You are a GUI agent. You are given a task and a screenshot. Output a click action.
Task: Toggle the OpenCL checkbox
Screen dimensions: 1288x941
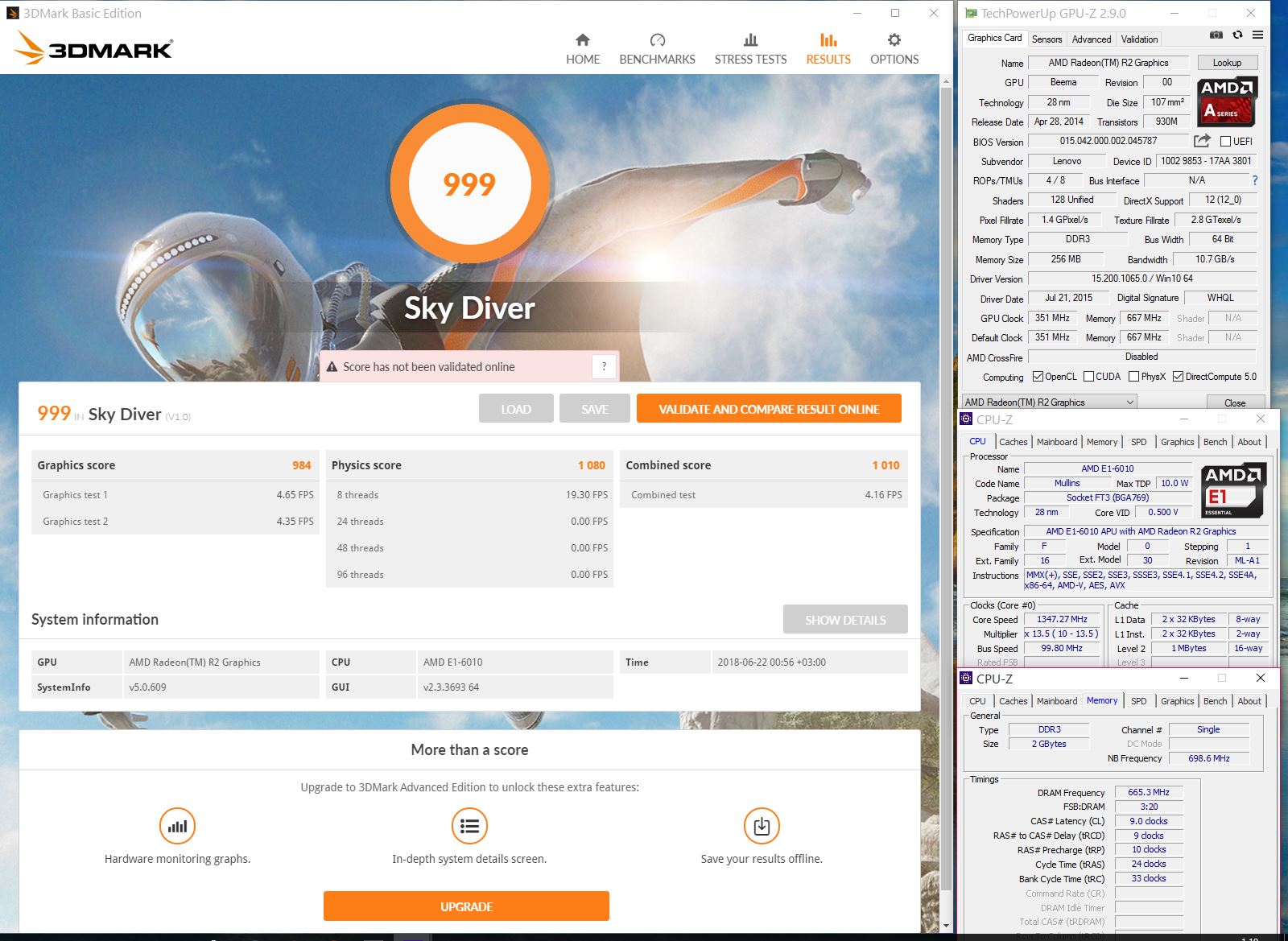1038,377
